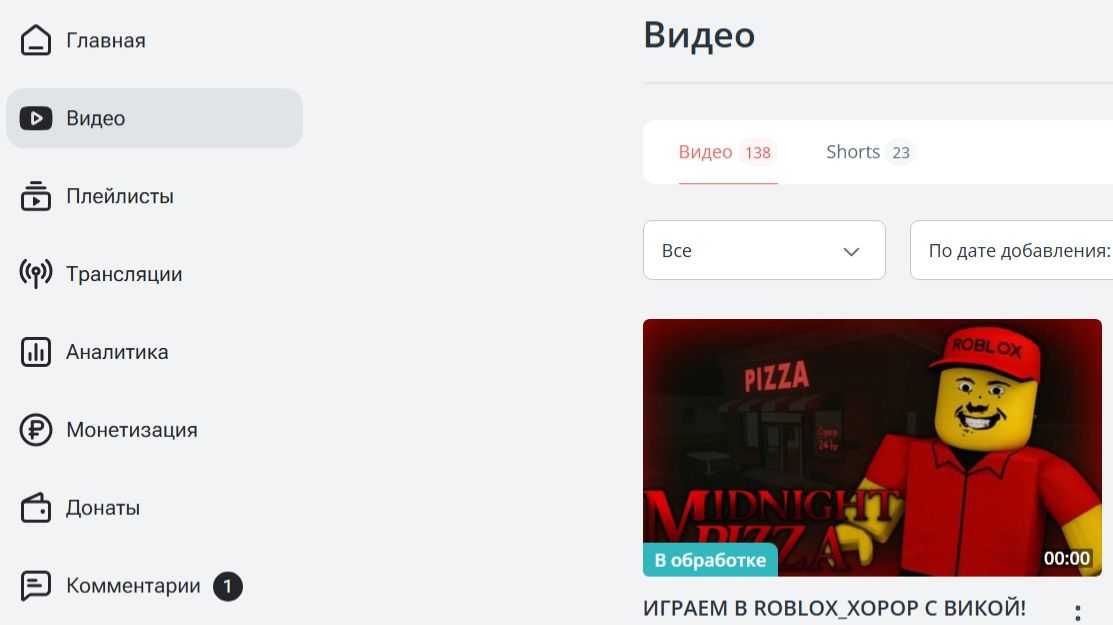Screen dimensions: 1113x625
Task: Go to Главная in sidebar
Action: coord(106,40)
